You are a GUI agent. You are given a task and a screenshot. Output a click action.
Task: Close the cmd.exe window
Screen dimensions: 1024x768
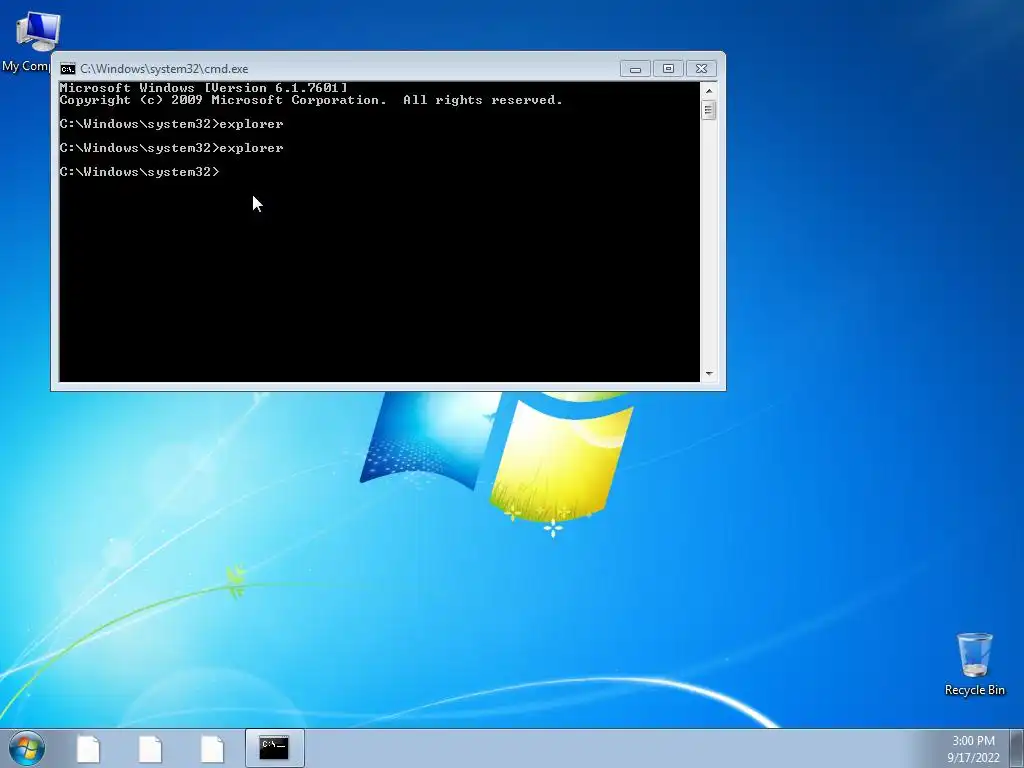701,69
